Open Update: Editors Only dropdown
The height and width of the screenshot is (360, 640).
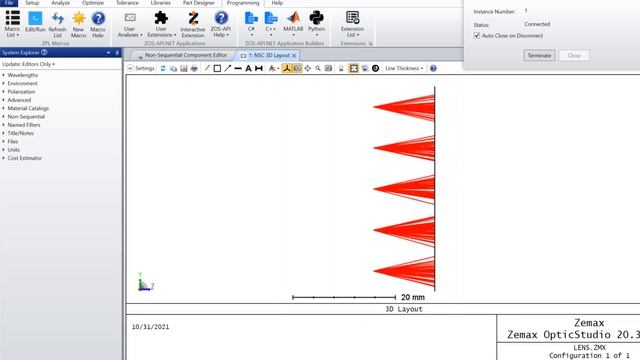click(x=29, y=64)
